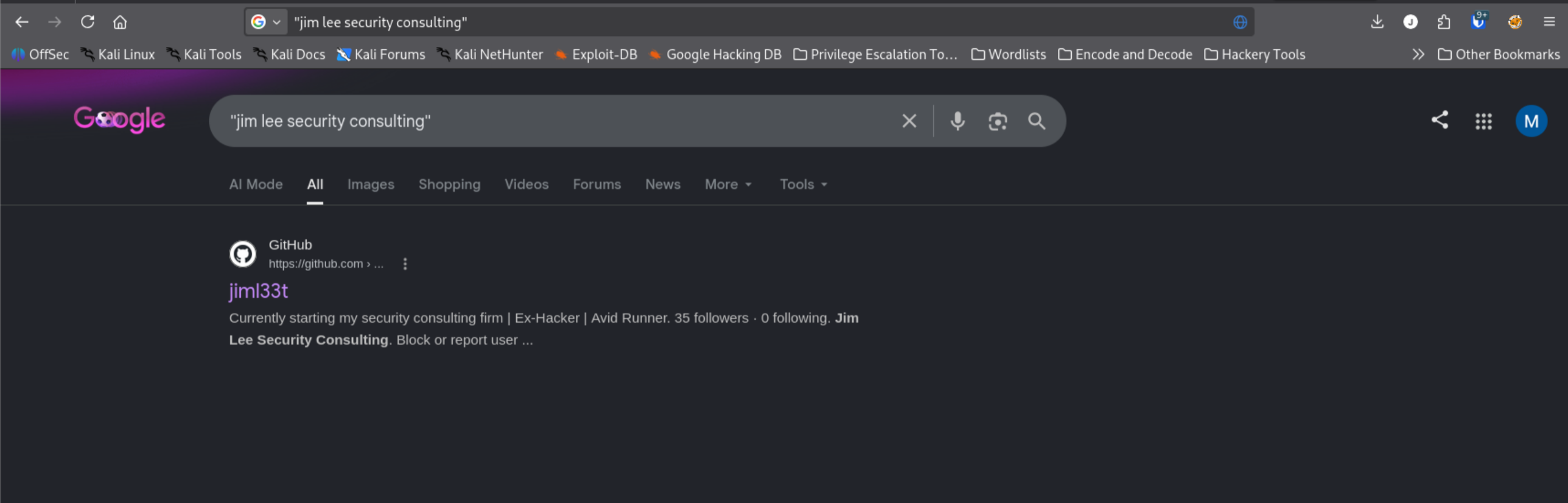Open the OffSec bookmark

[x=40, y=55]
